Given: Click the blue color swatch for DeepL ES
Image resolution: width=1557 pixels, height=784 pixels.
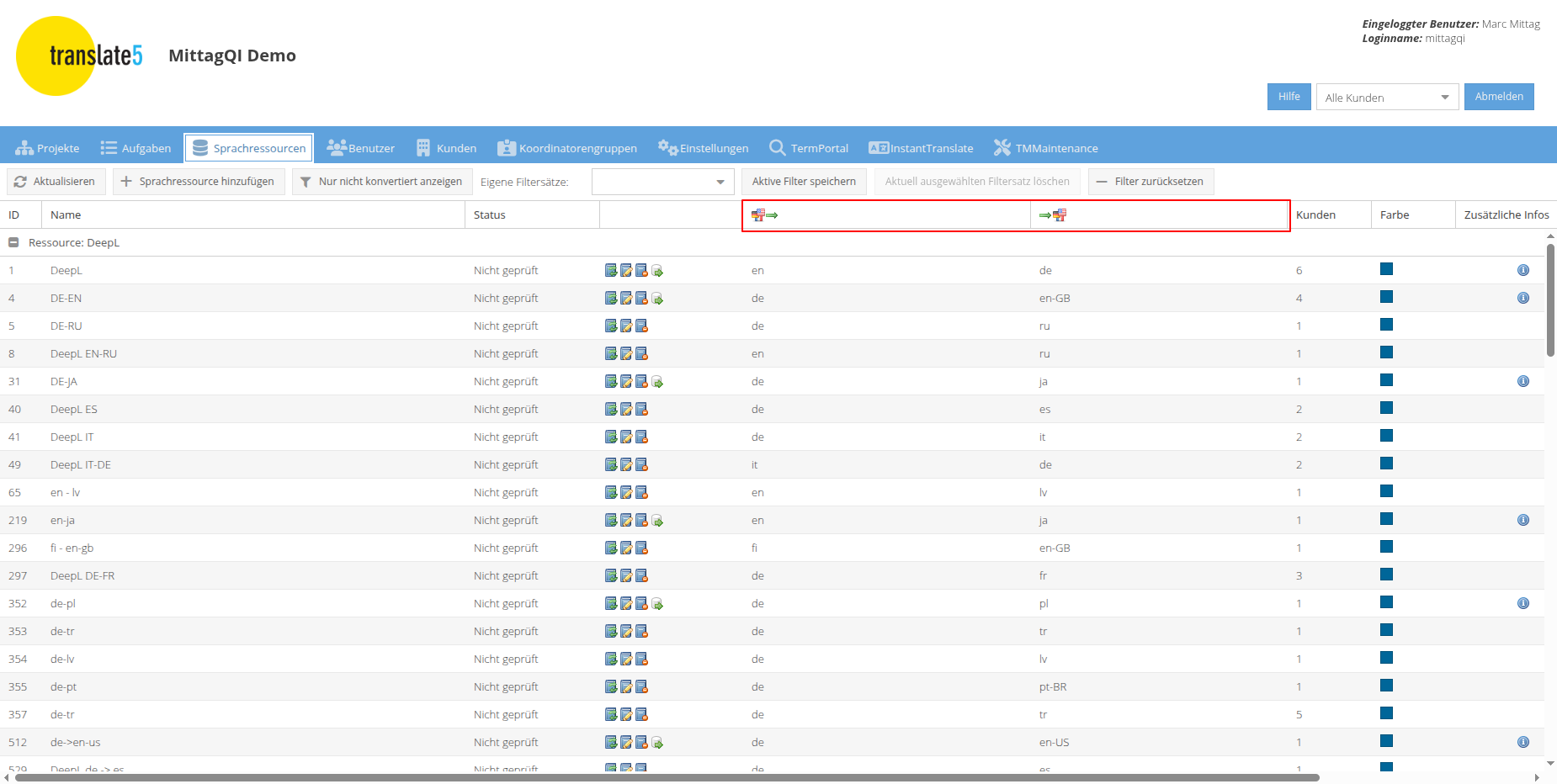Looking at the screenshot, I should 1386,409.
